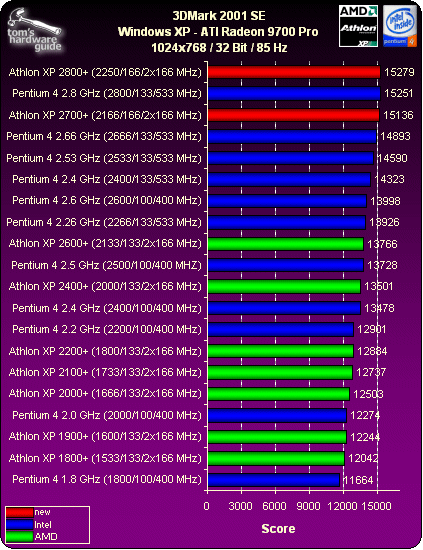Click the 'Windows XP - ATI Radeon 9700 Pro' subtitle
This screenshot has width=423, height=550.
218,32
